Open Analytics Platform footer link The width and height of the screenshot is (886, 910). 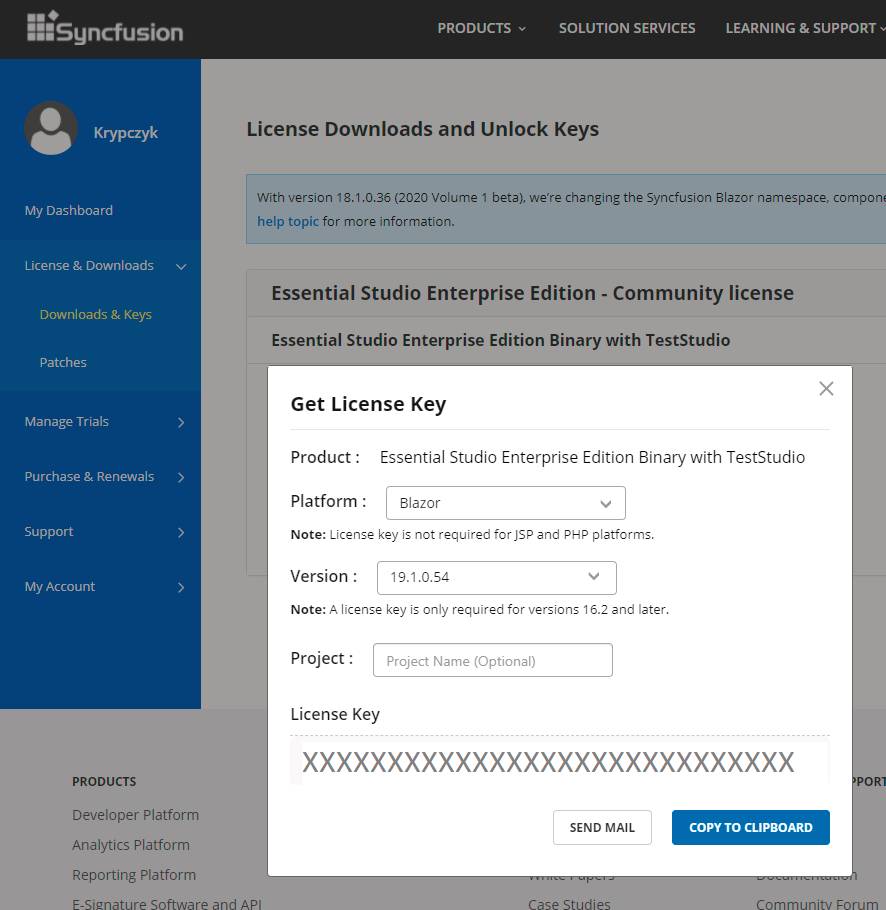(x=131, y=844)
